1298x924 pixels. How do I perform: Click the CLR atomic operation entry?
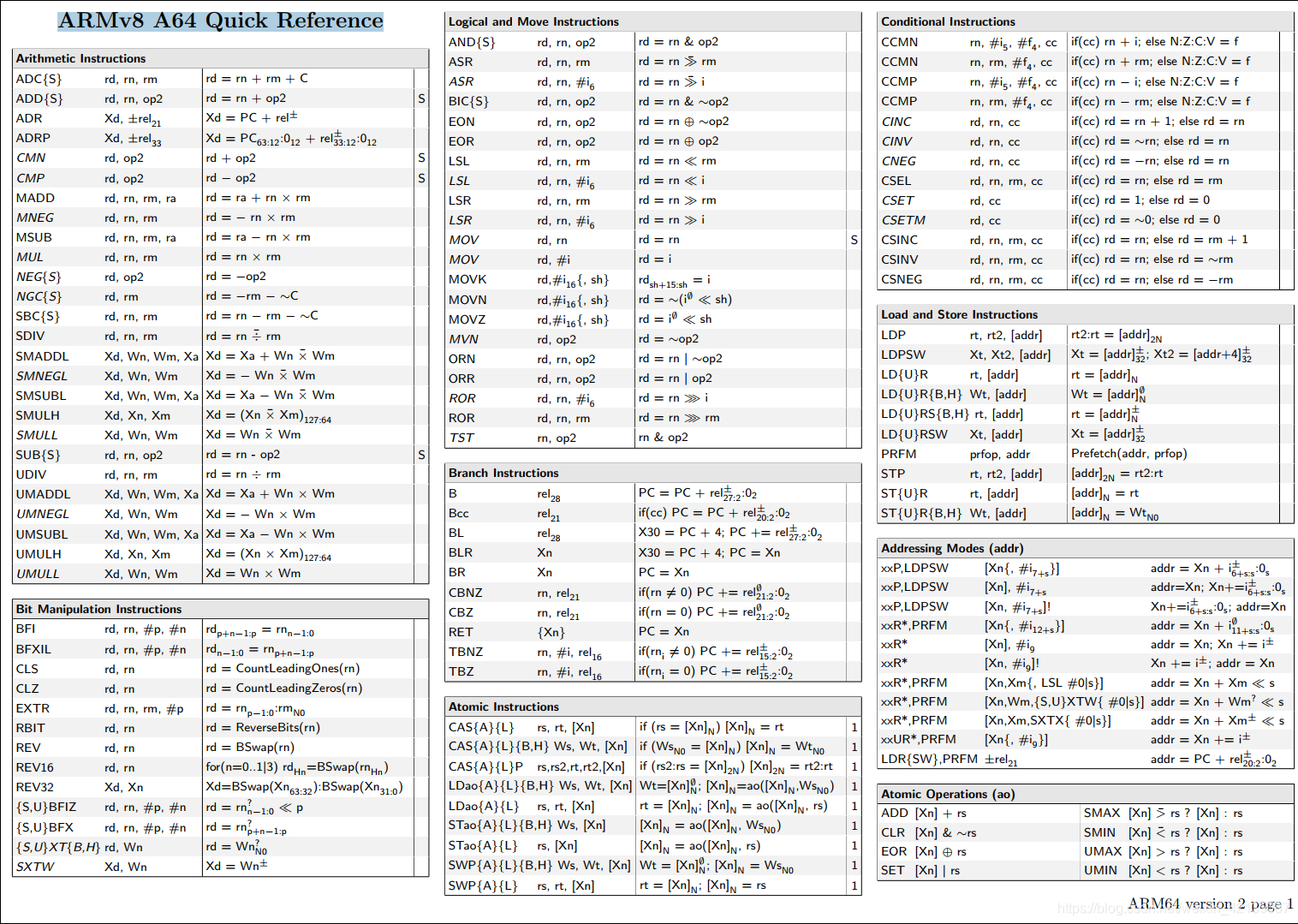click(x=928, y=832)
